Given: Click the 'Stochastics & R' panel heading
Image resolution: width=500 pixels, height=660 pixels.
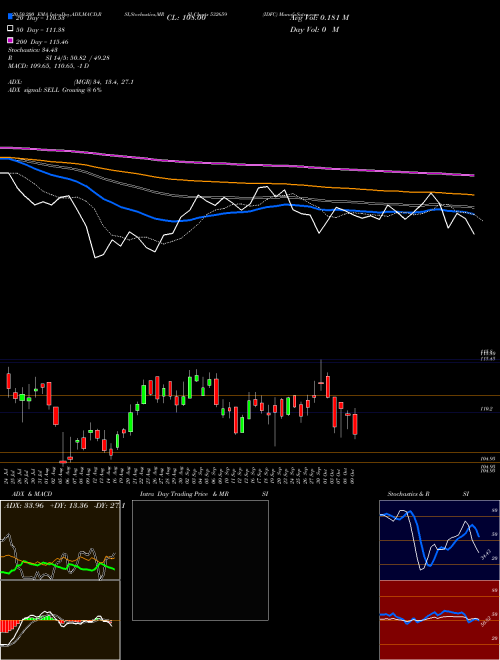Looking at the screenshot, I should pyautogui.click(x=409, y=494).
